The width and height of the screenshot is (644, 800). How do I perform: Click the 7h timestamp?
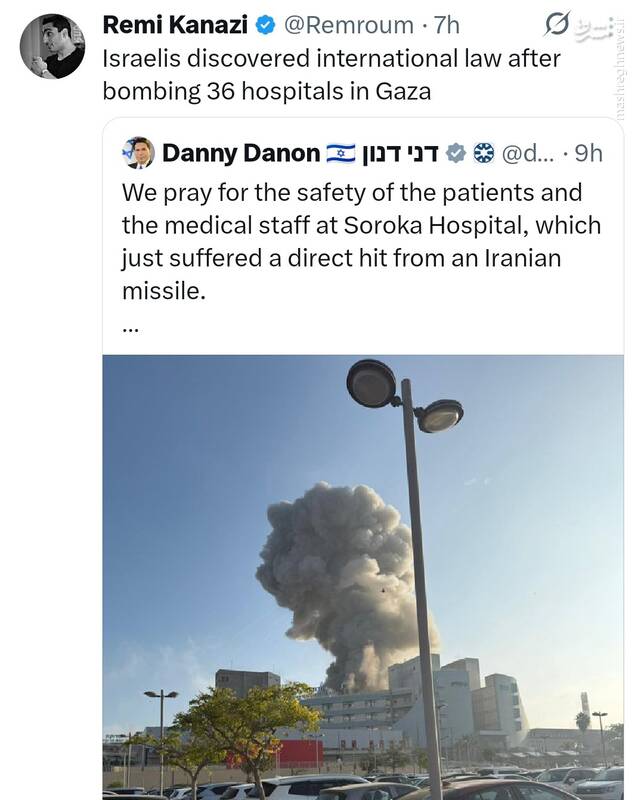[x=446, y=25]
